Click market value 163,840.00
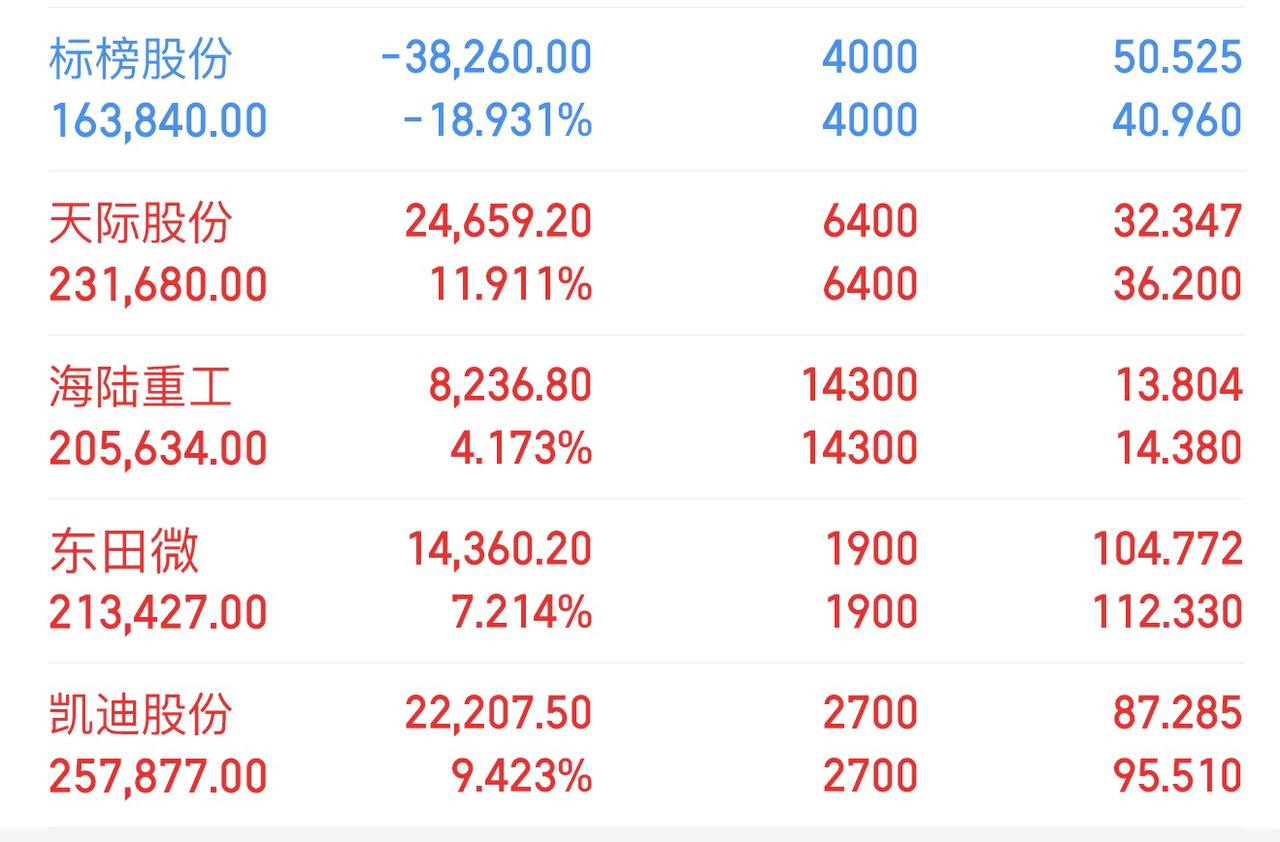1280x842 pixels. tap(158, 122)
